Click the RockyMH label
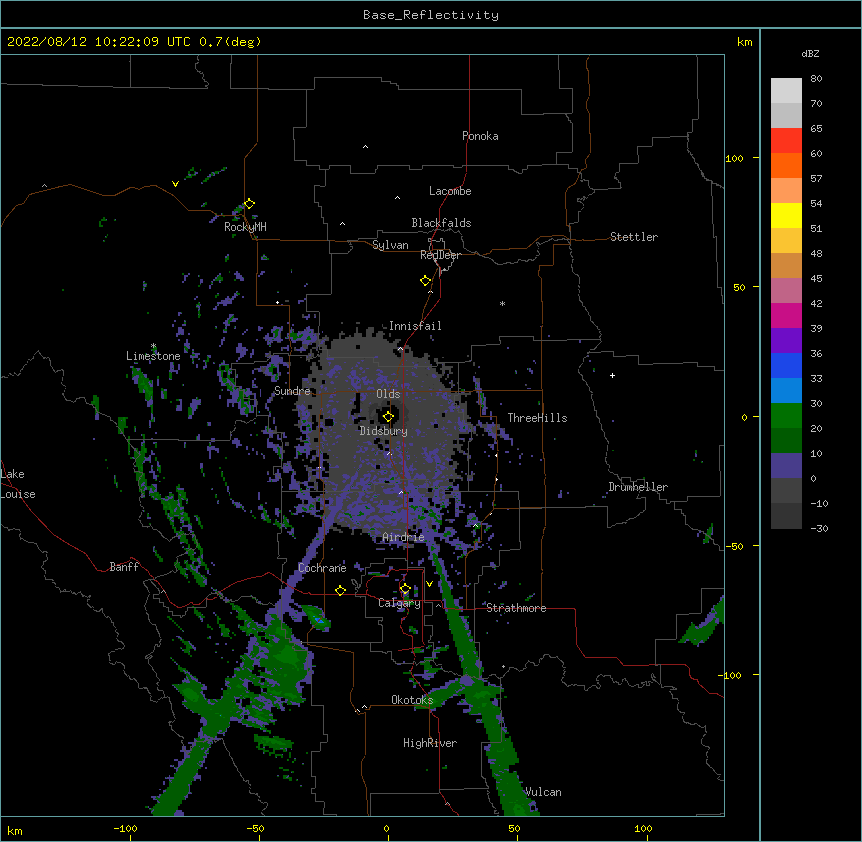Image resolution: width=862 pixels, height=842 pixels. (245, 226)
